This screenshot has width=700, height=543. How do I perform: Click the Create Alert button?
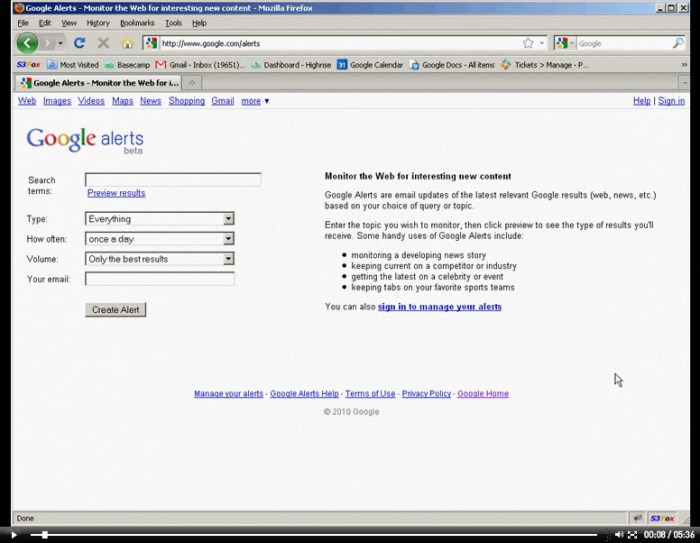click(116, 309)
